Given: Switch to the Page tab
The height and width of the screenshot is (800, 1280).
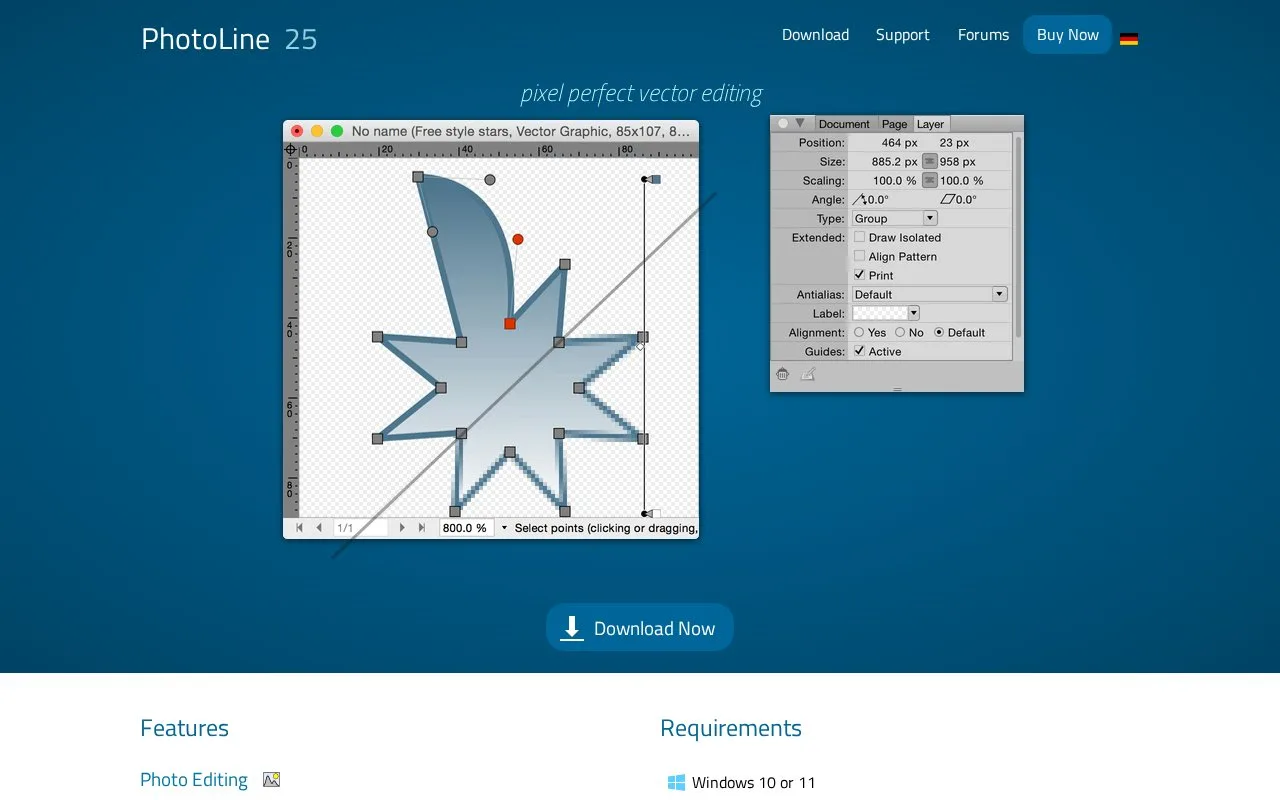Looking at the screenshot, I should click(895, 124).
